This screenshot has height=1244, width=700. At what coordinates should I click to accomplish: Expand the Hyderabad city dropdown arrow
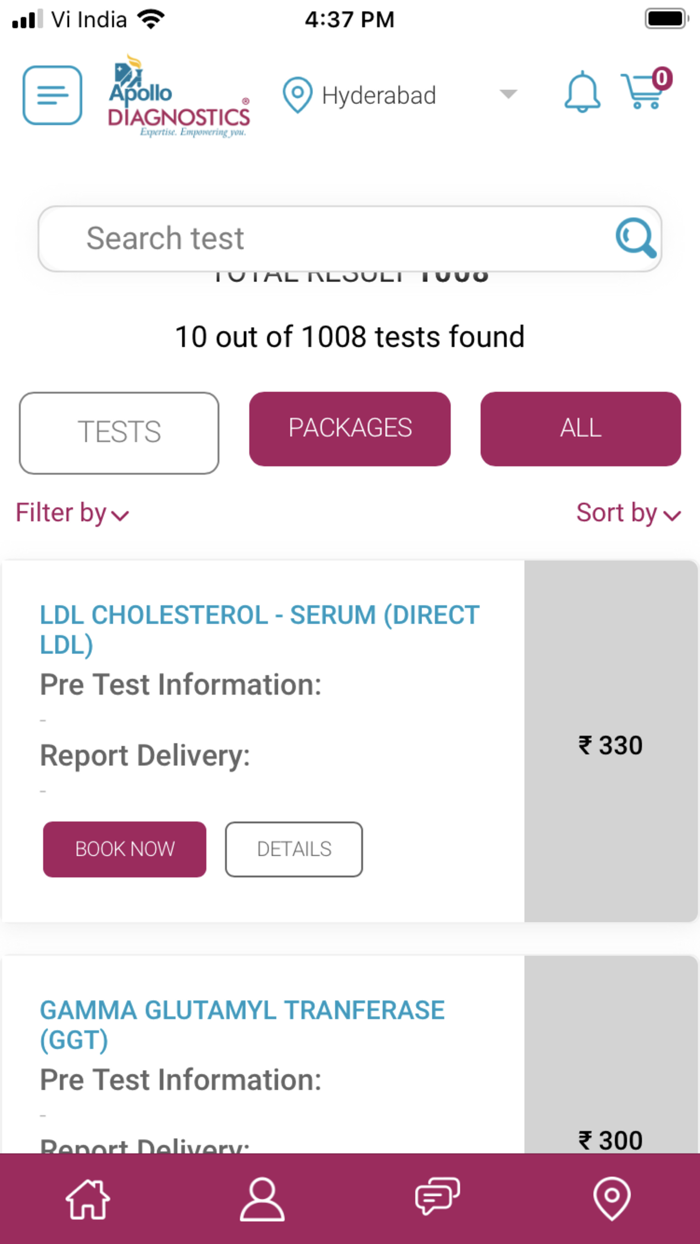[x=508, y=95]
